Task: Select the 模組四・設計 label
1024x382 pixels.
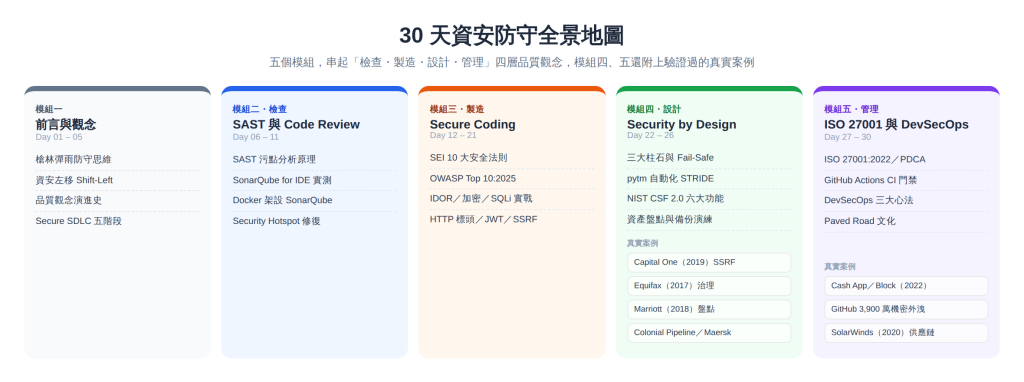Action: point(654,109)
